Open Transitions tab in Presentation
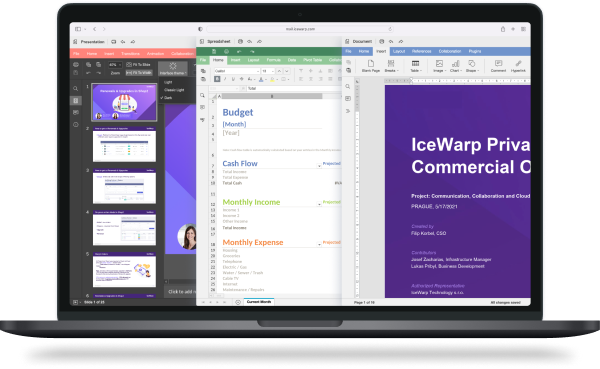The height and width of the screenshot is (369, 600). coord(130,54)
